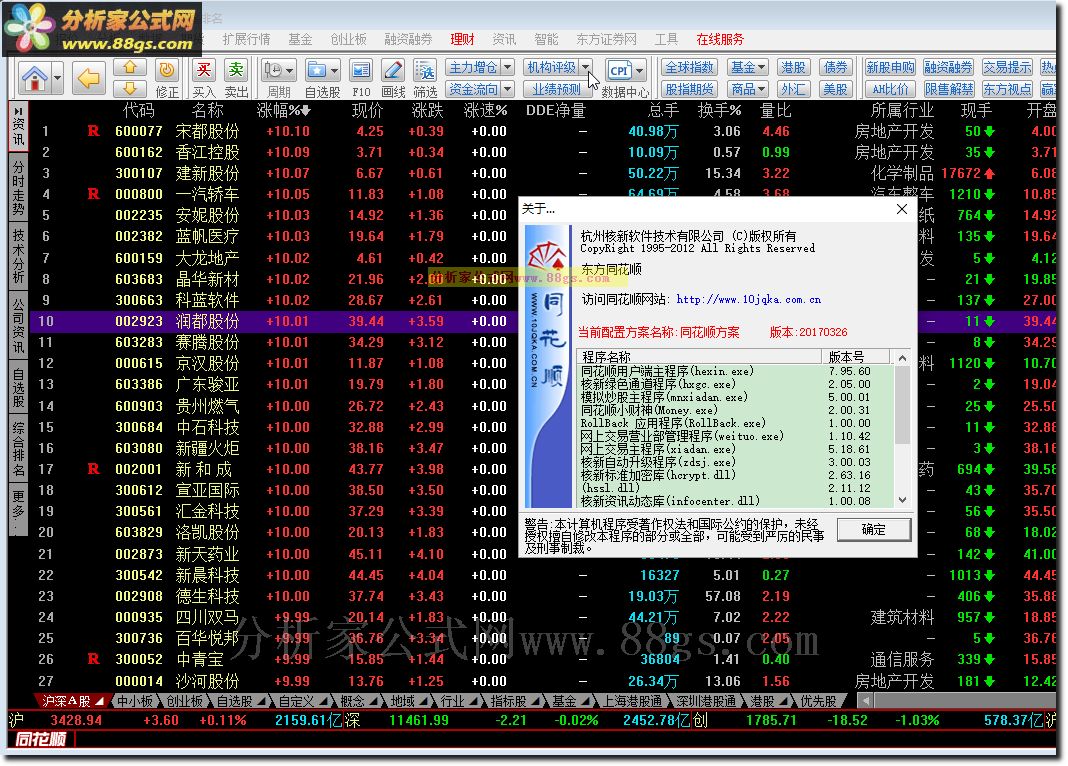Open F10 company info icon

[361, 78]
